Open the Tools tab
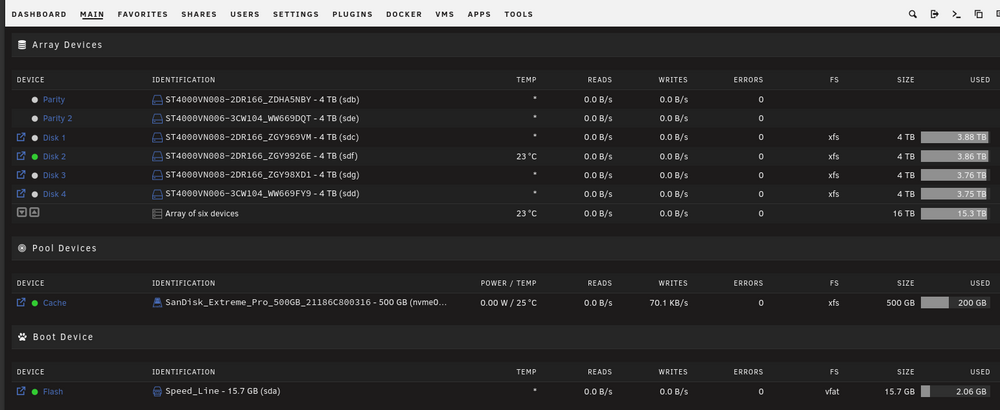The image size is (1000, 410). [x=518, y=14]
